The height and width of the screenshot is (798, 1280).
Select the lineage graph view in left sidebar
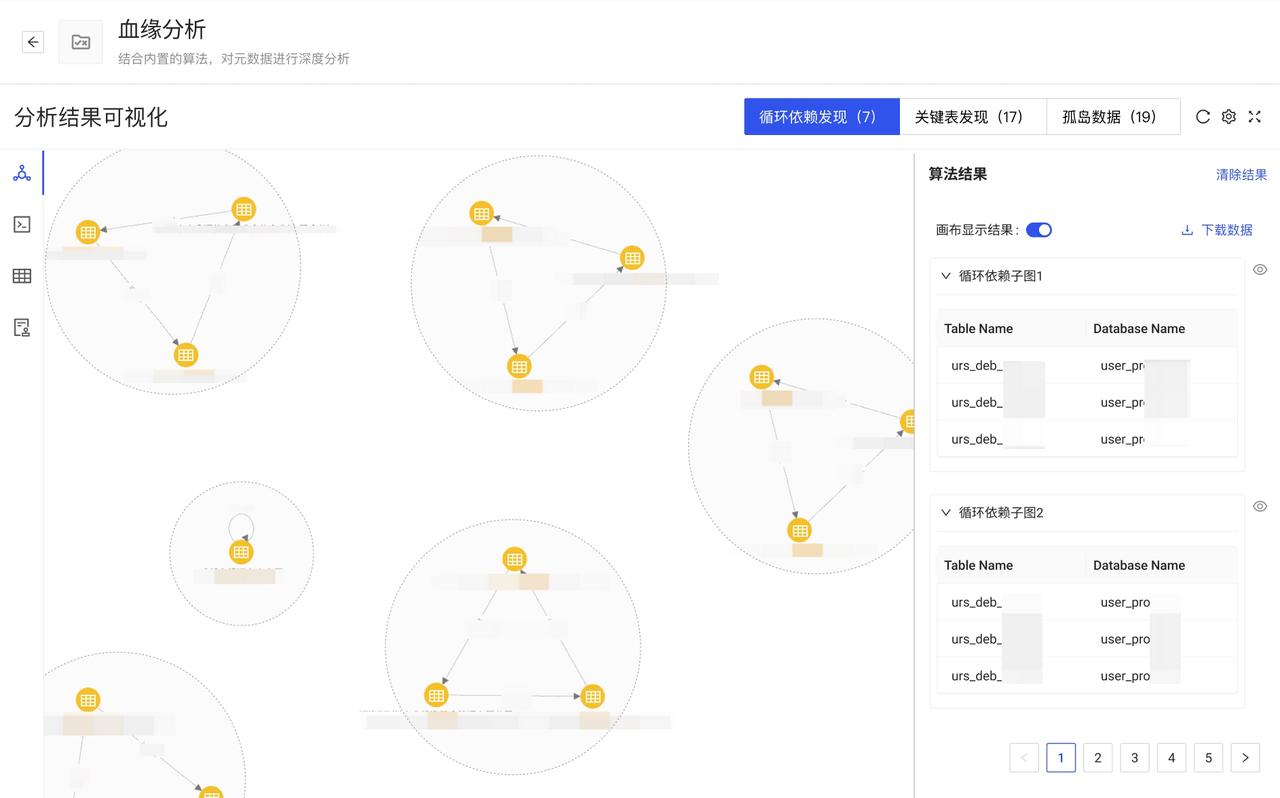[22, 172]
